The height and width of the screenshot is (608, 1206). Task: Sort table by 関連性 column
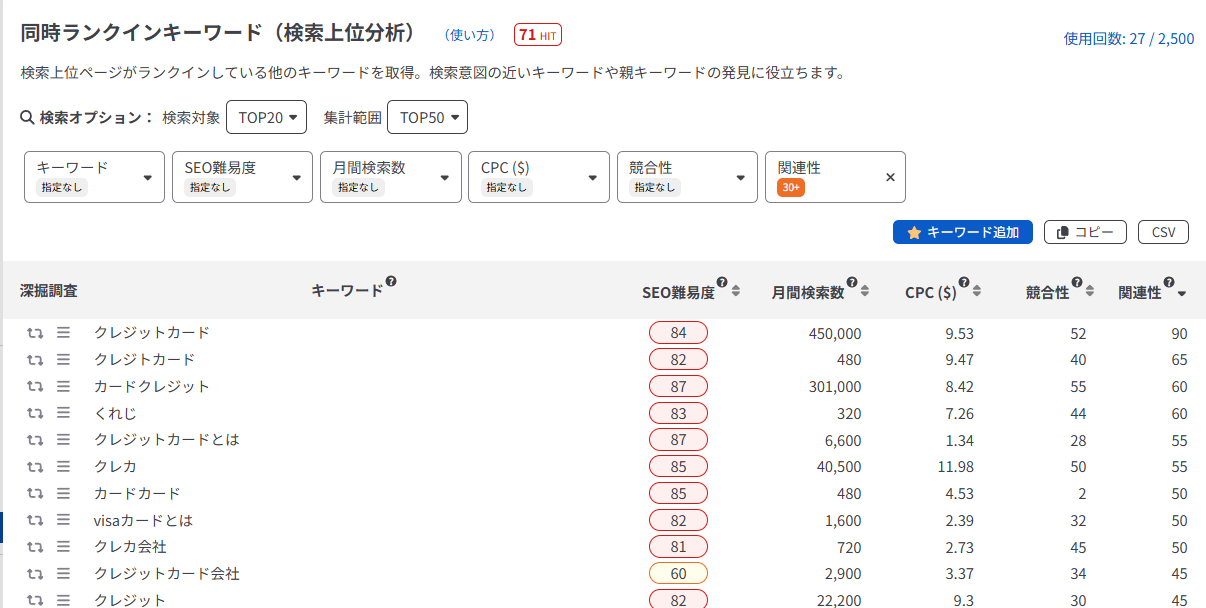(1182, 293)
